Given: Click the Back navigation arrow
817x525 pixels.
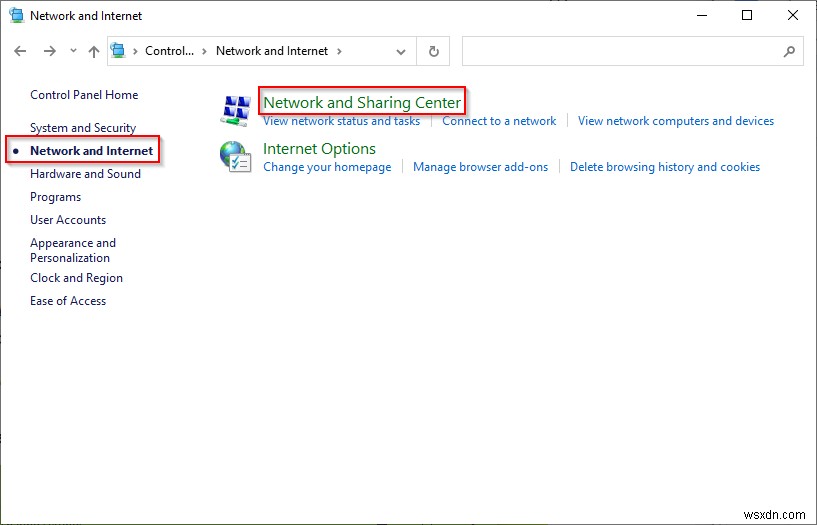Looking at the screenshot, I should (20, 51).
